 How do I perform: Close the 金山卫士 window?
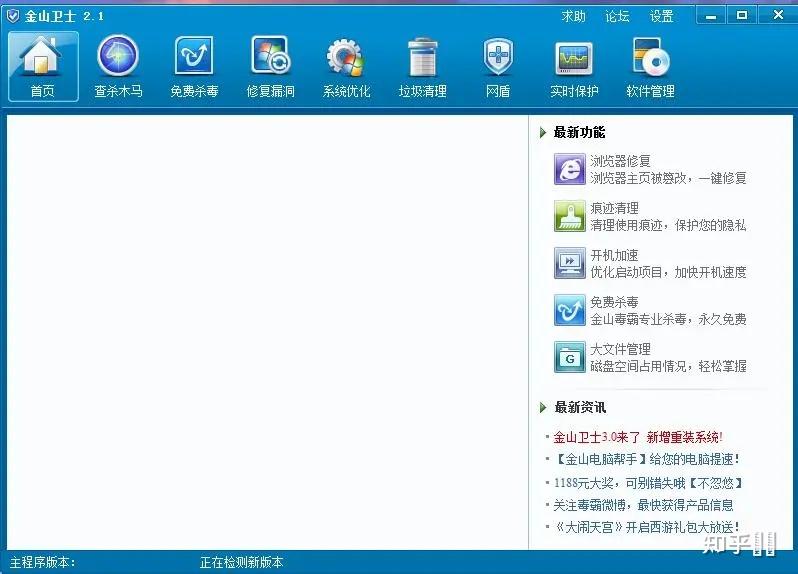[778, 16]
